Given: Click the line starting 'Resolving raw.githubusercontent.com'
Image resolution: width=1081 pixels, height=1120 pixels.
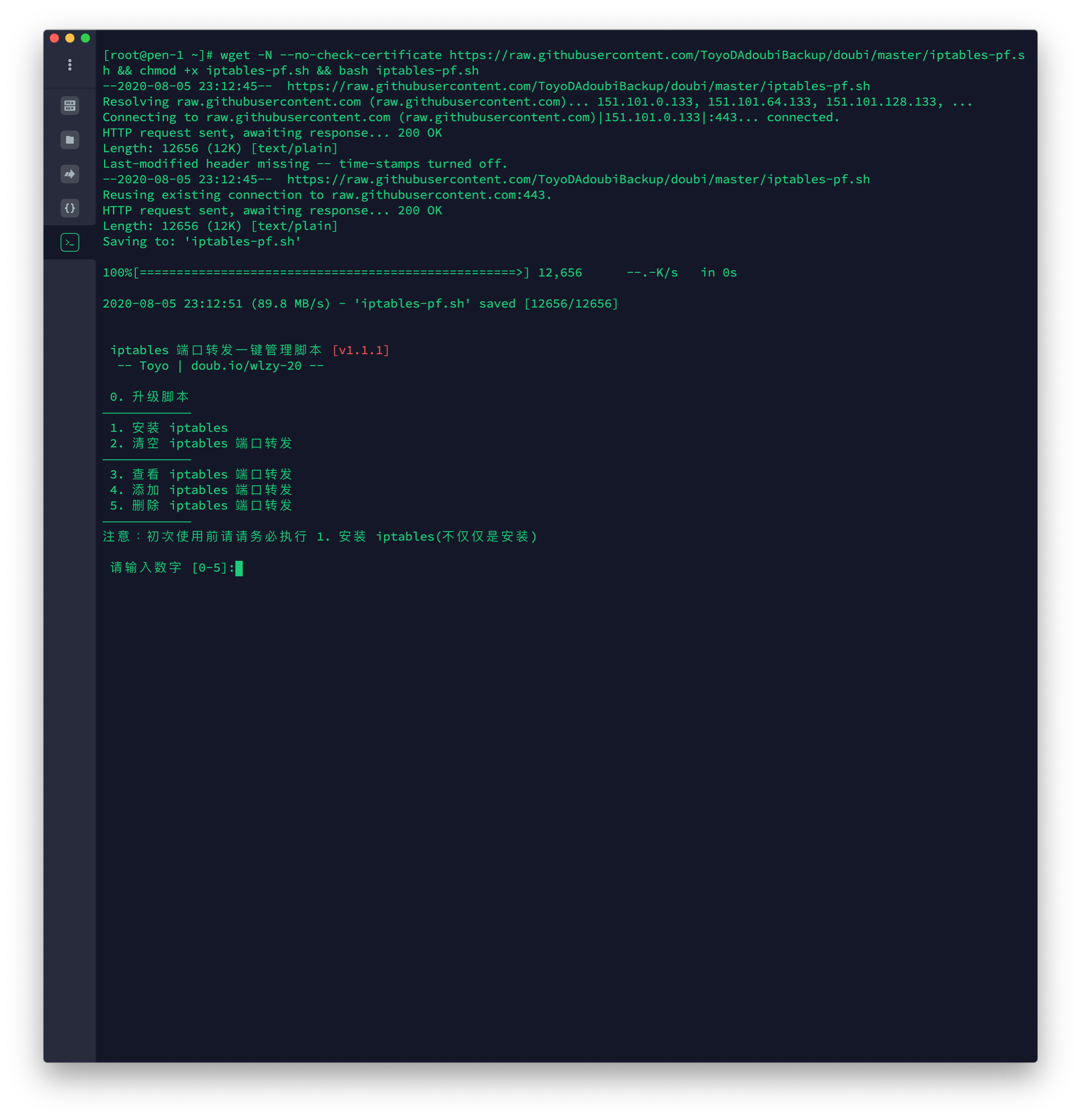Looking at the screenshot, I should (x=537, y=102).
